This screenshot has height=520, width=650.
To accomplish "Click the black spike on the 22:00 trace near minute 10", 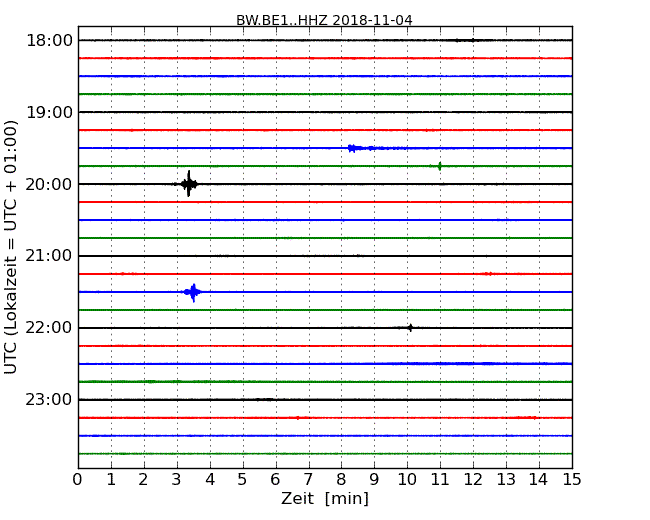I will coord(410,328).
